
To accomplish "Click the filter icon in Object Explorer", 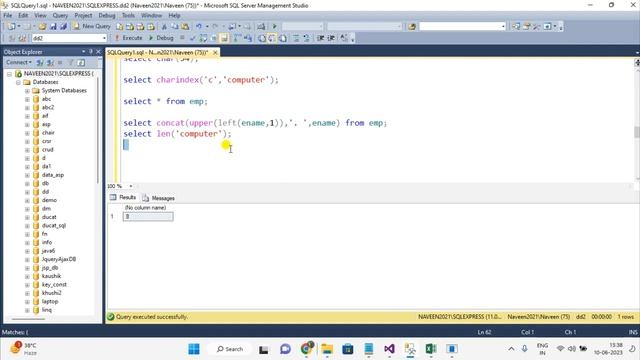I will tap(70, 62).
